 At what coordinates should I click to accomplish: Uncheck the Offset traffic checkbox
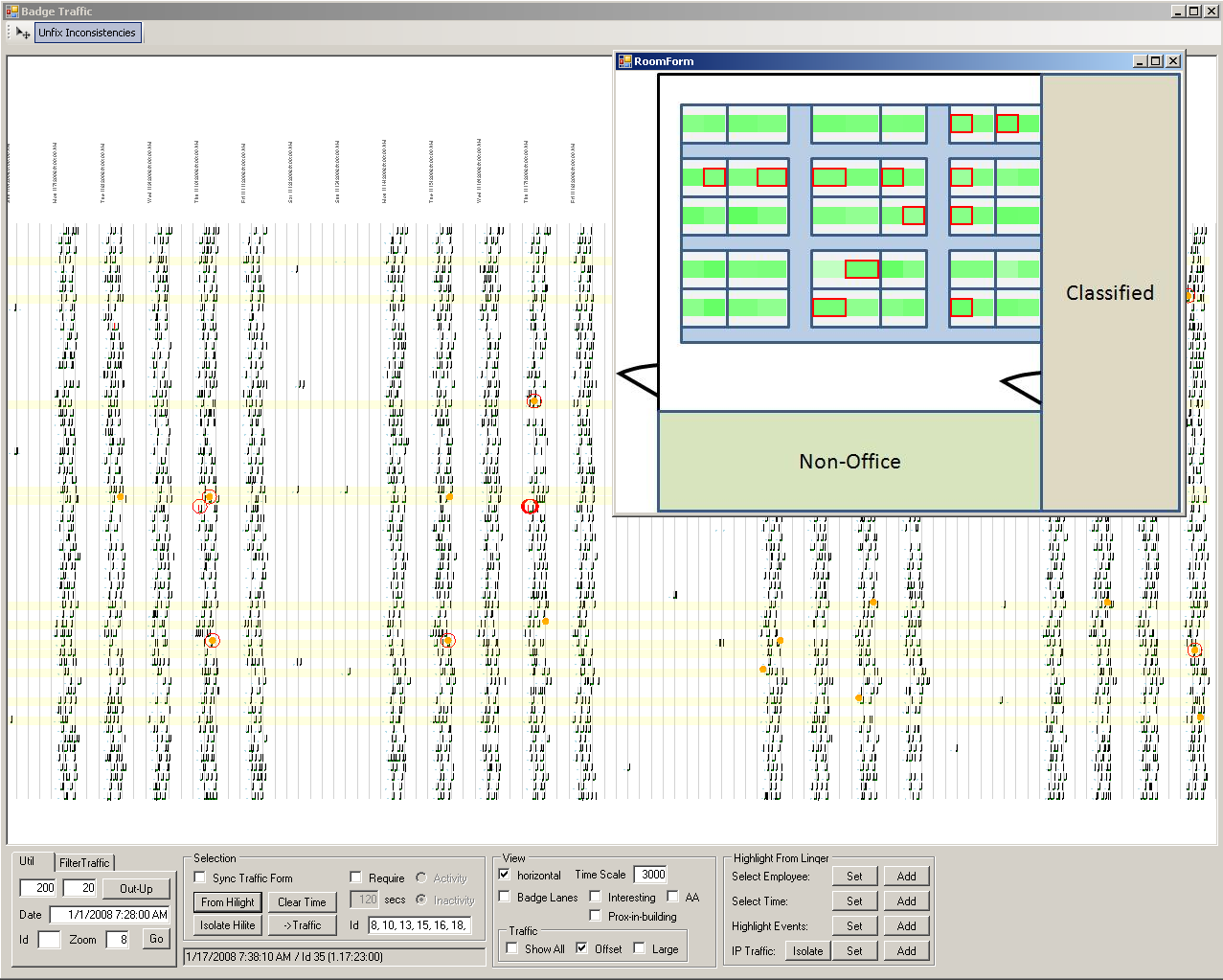[x=582, y=948]
